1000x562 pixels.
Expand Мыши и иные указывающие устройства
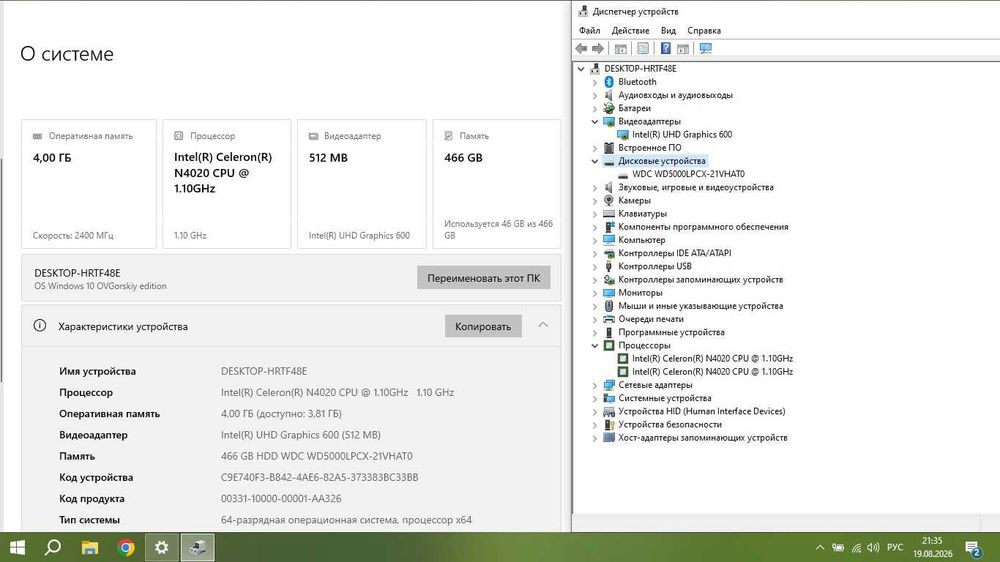click(x=594, y=306)
